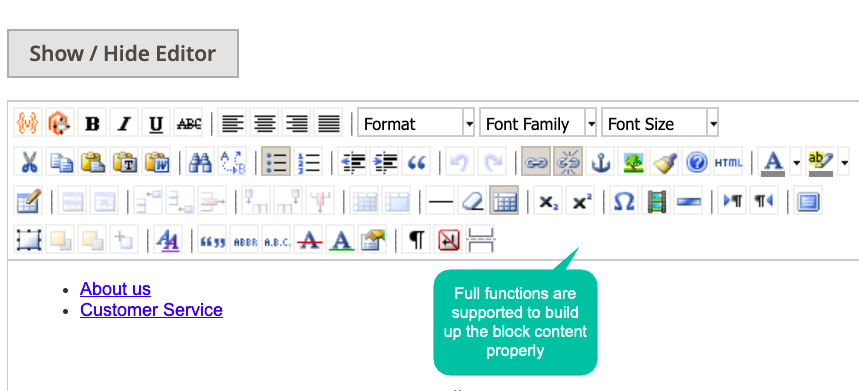Insert special character with the Omega icon
Viewport: 859px width, 391px height.
tap(624, 201)
